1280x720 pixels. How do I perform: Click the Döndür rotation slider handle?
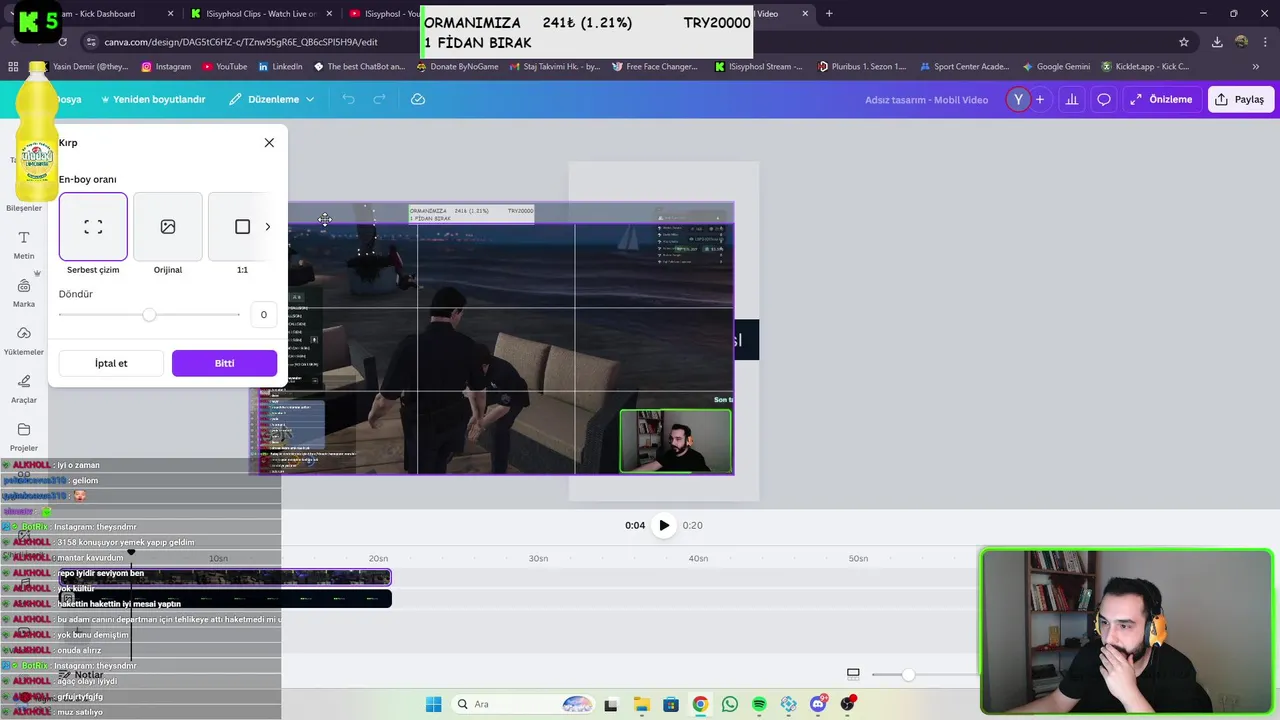point(149,315)
